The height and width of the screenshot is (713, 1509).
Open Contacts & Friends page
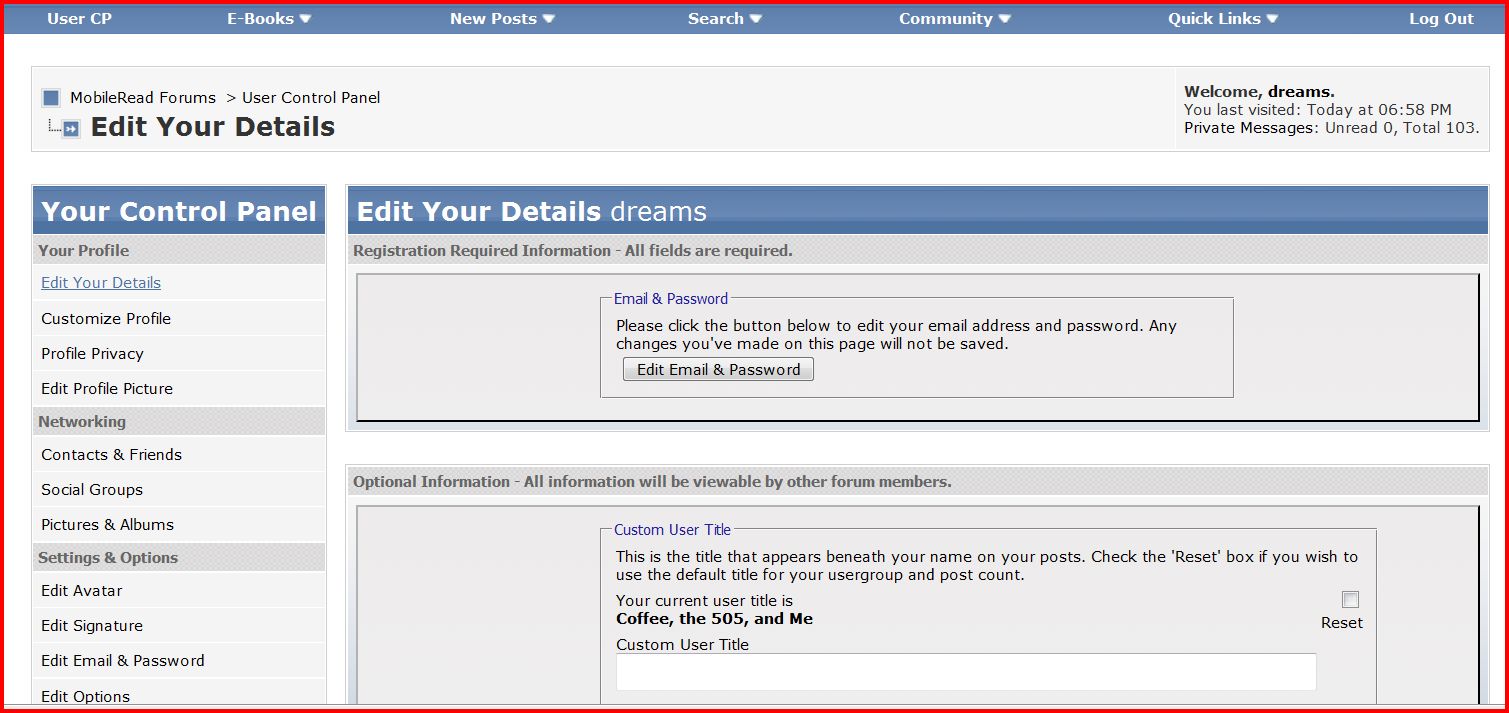pos(111,455)
